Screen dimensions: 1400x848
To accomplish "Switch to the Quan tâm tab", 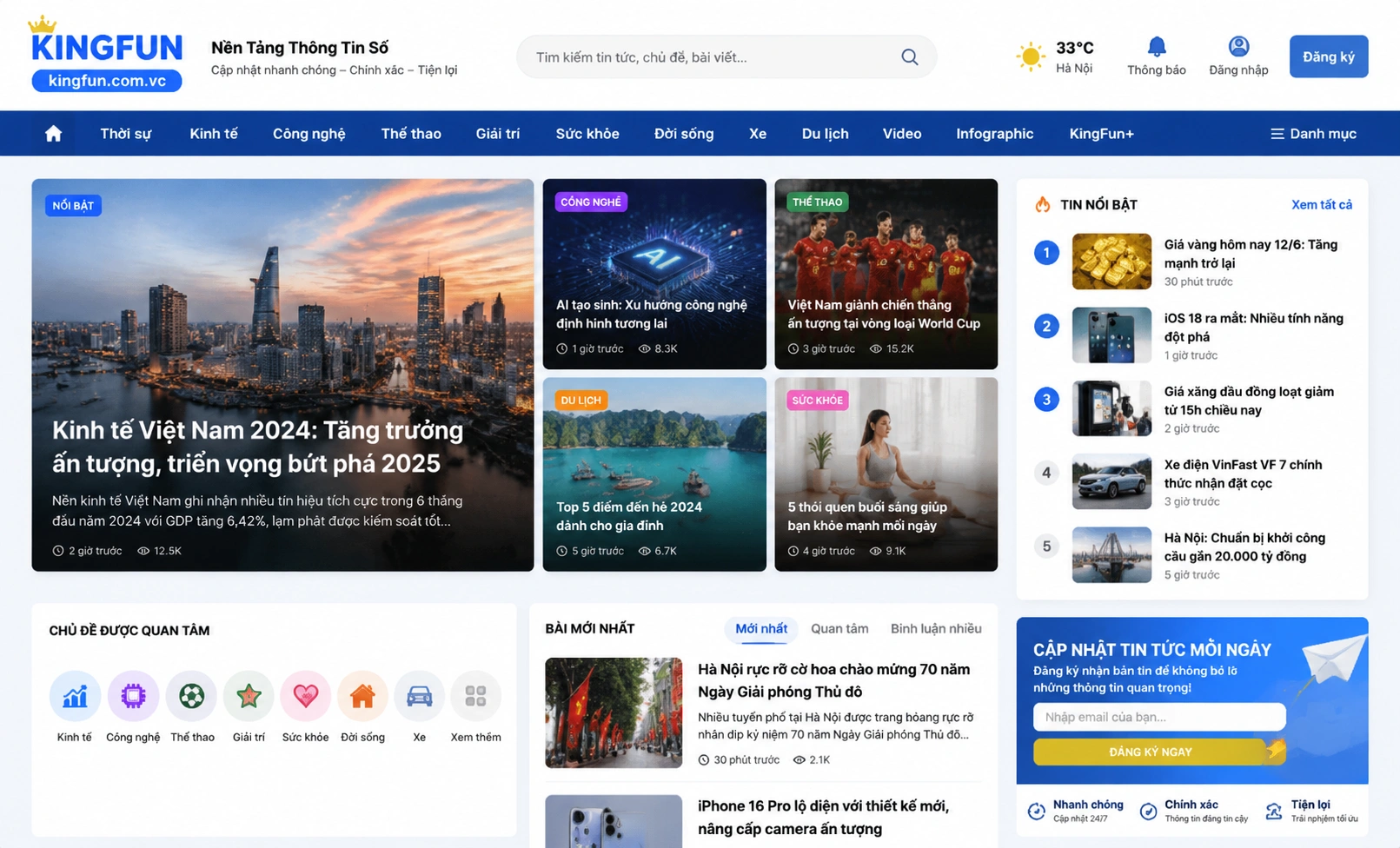I will (x=839, y=629).
